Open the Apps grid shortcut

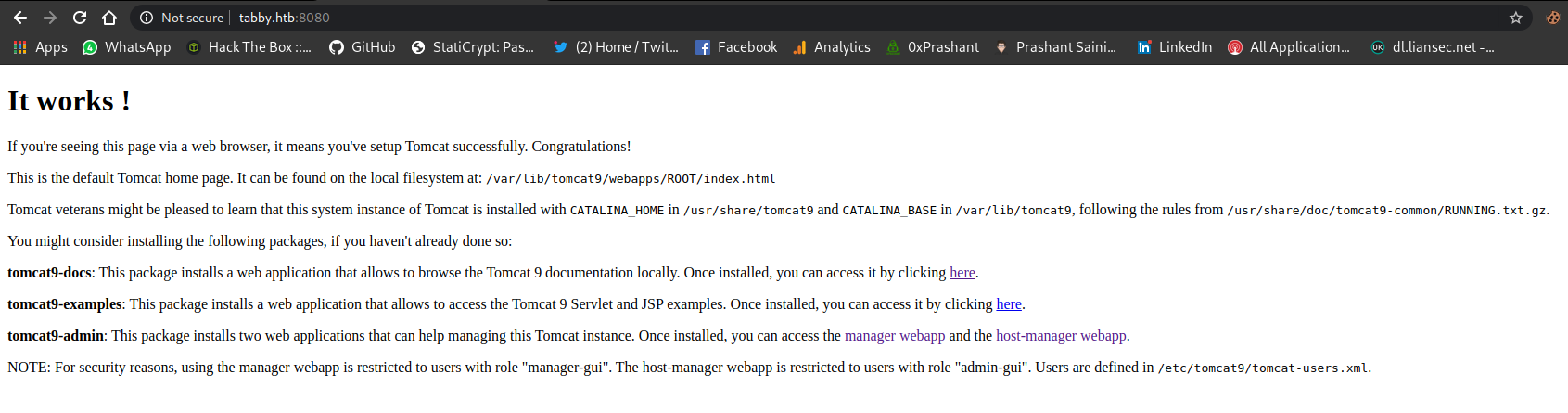(x=40, y=47)
